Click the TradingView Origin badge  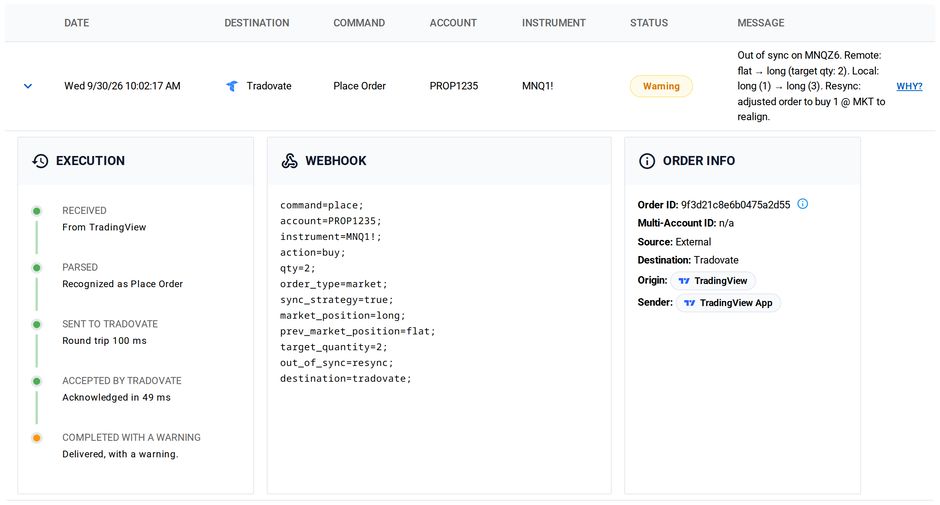(x=712, y=281)
